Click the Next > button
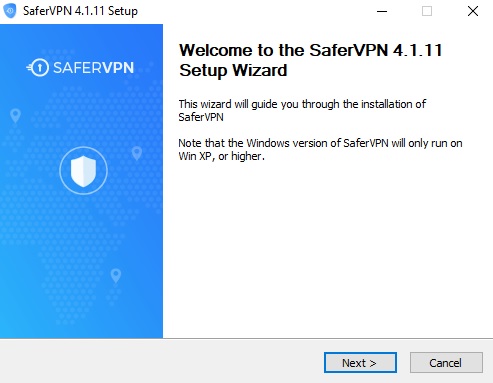 (360, 362)
